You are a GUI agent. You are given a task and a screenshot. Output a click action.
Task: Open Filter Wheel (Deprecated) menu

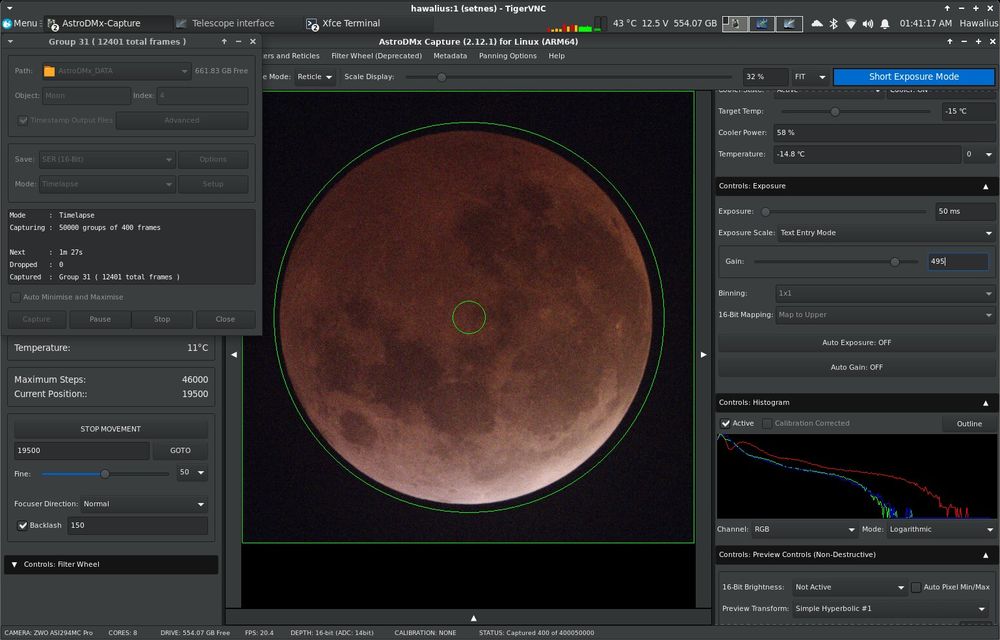tap(376, 56)
